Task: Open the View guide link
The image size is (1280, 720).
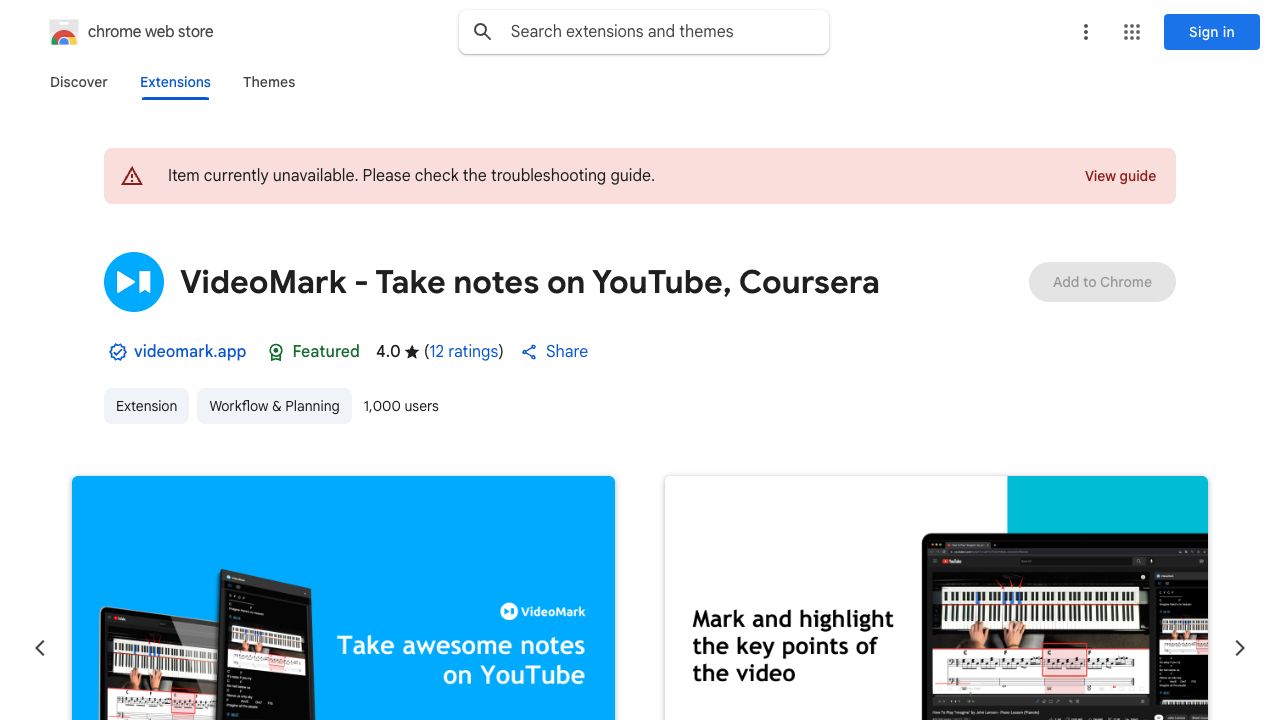Action: [x=1120, y=176]
